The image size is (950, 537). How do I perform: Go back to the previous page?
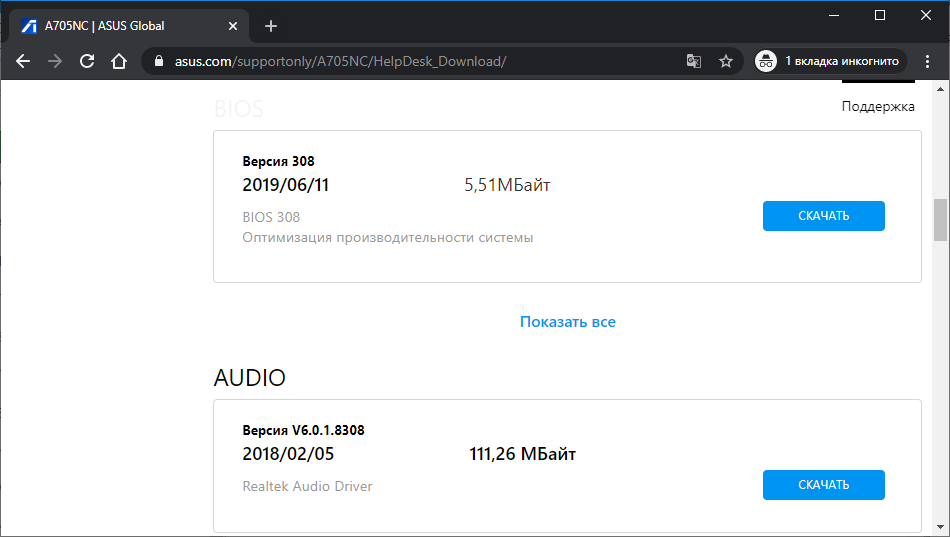click(23, 61)
